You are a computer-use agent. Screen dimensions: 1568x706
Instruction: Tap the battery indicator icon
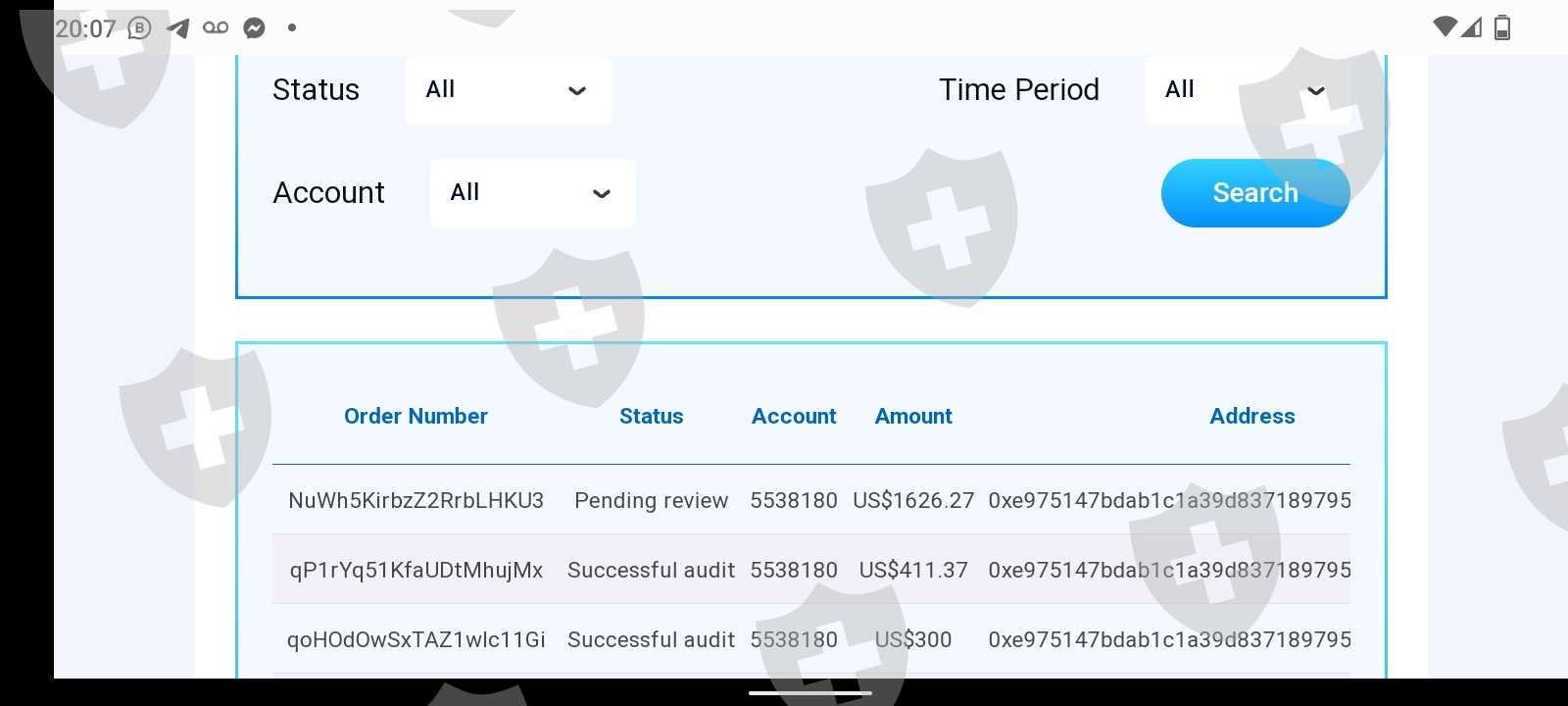pyautogui.click(x=1501, y=27)
